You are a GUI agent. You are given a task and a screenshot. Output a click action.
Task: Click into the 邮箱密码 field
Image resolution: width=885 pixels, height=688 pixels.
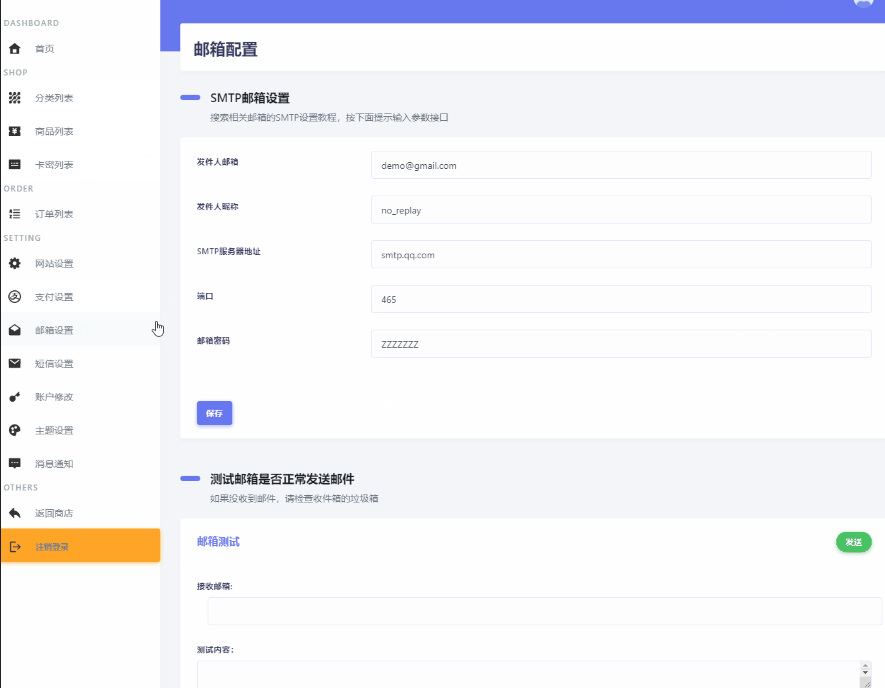click(621, 344)
